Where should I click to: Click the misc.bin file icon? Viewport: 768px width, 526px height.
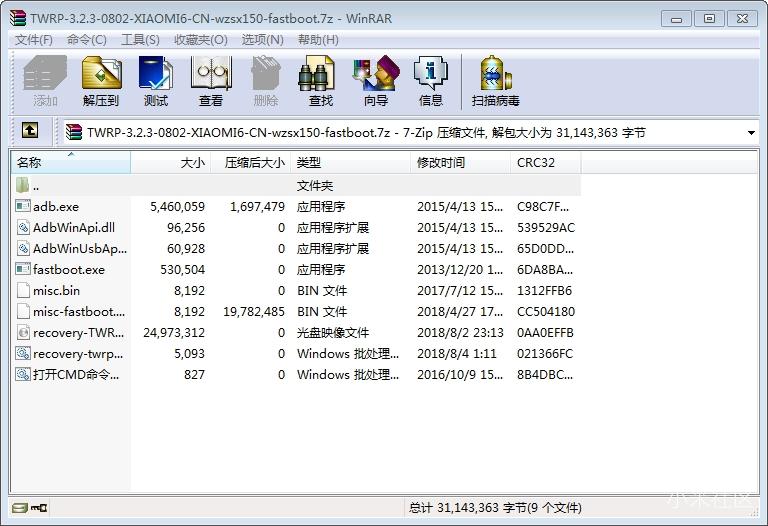23,290
